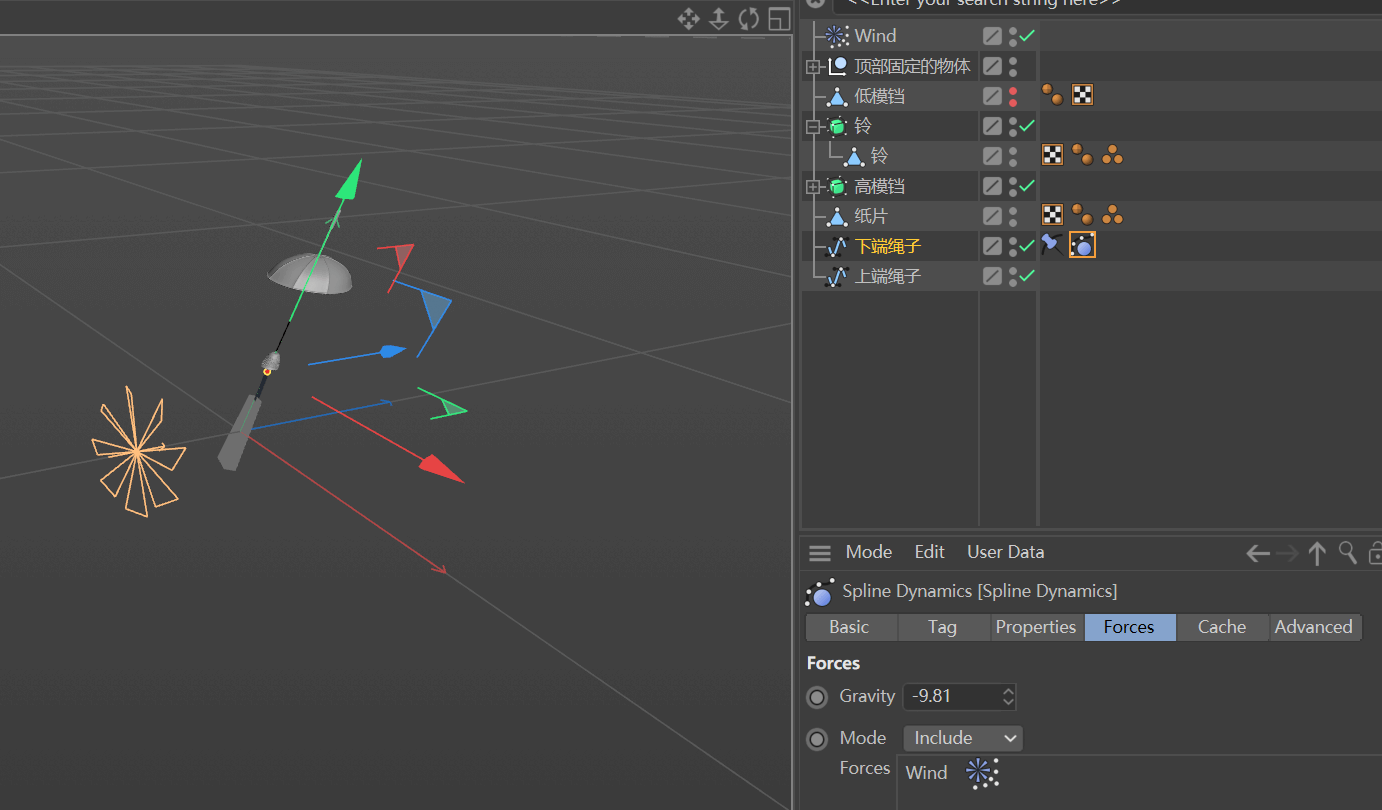
Task: Toggle the active view maximize icon
Action: click(779, 18)
